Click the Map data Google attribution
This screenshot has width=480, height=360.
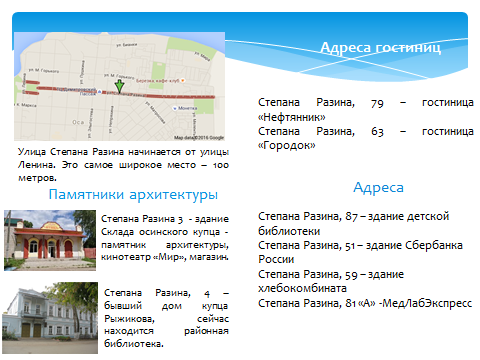coord(199,138)
